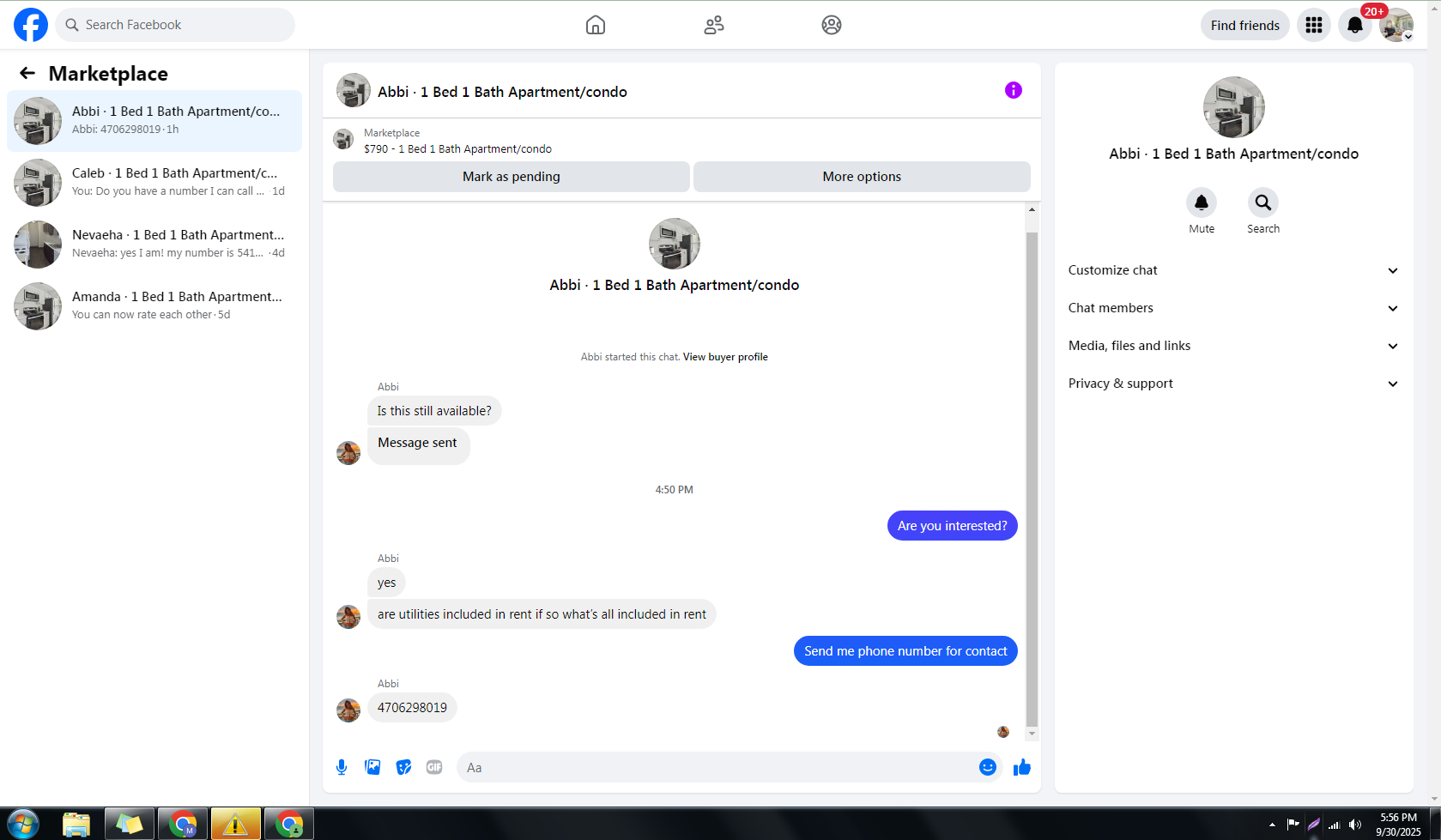Open the More options menu
The image size is (1441, 840).
pyautogui.click(x=862, y=177)
